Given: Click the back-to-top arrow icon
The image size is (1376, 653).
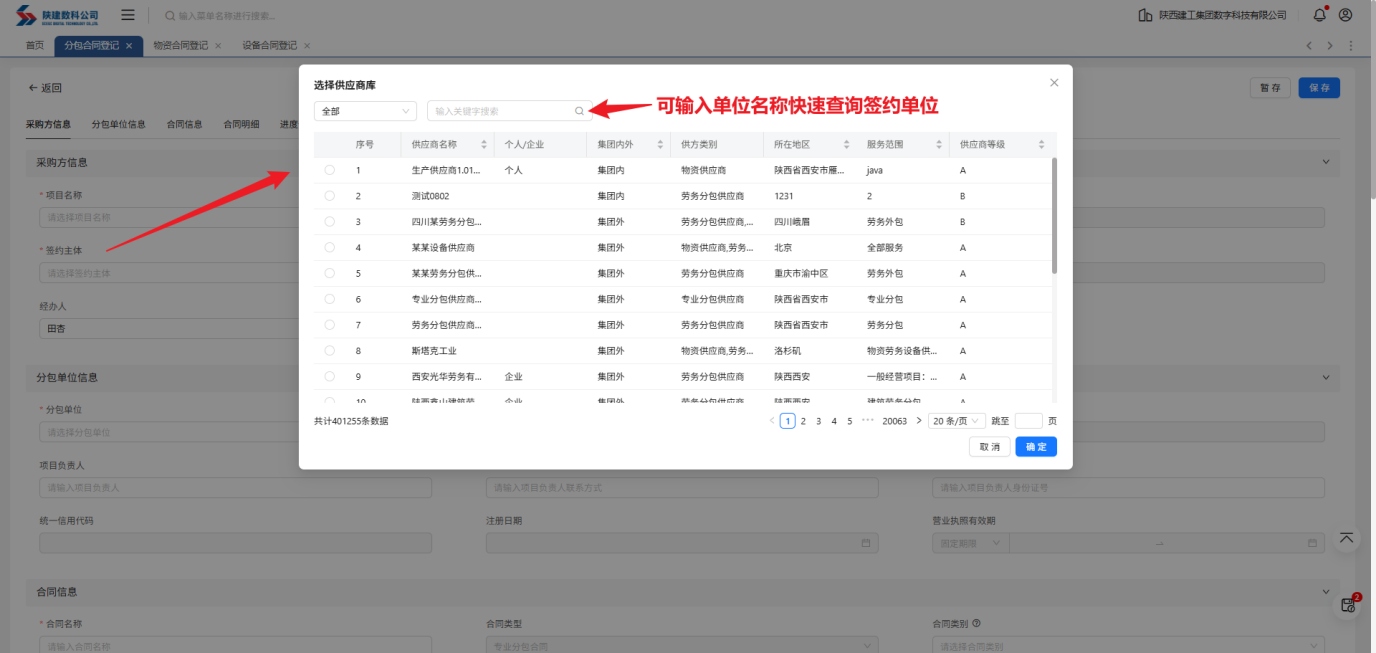Looking at the screenshot, I should 1347,538.
